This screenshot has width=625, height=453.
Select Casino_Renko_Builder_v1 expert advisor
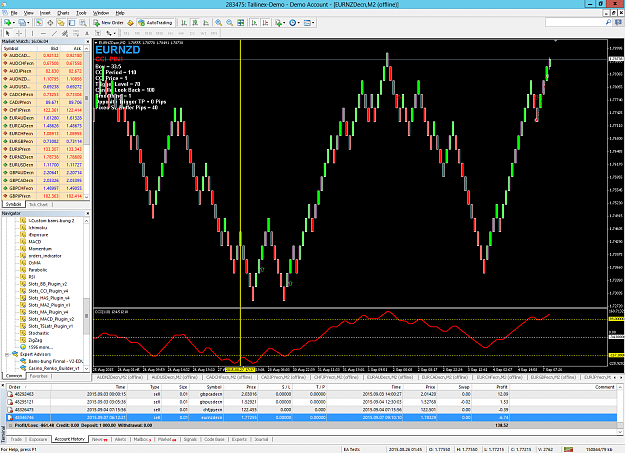[x=54, y=368]
